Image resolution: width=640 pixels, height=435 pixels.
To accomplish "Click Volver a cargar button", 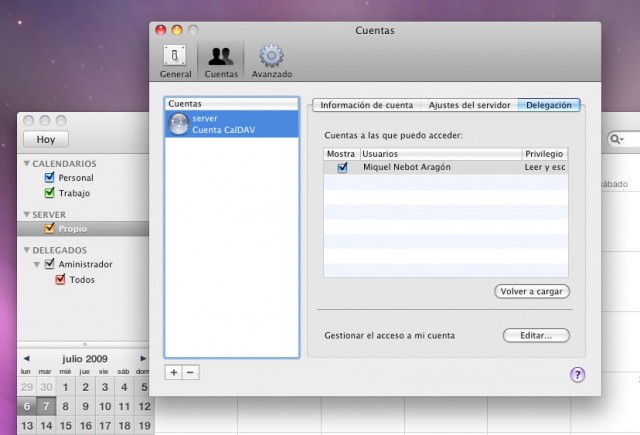I will coord(532,291).
